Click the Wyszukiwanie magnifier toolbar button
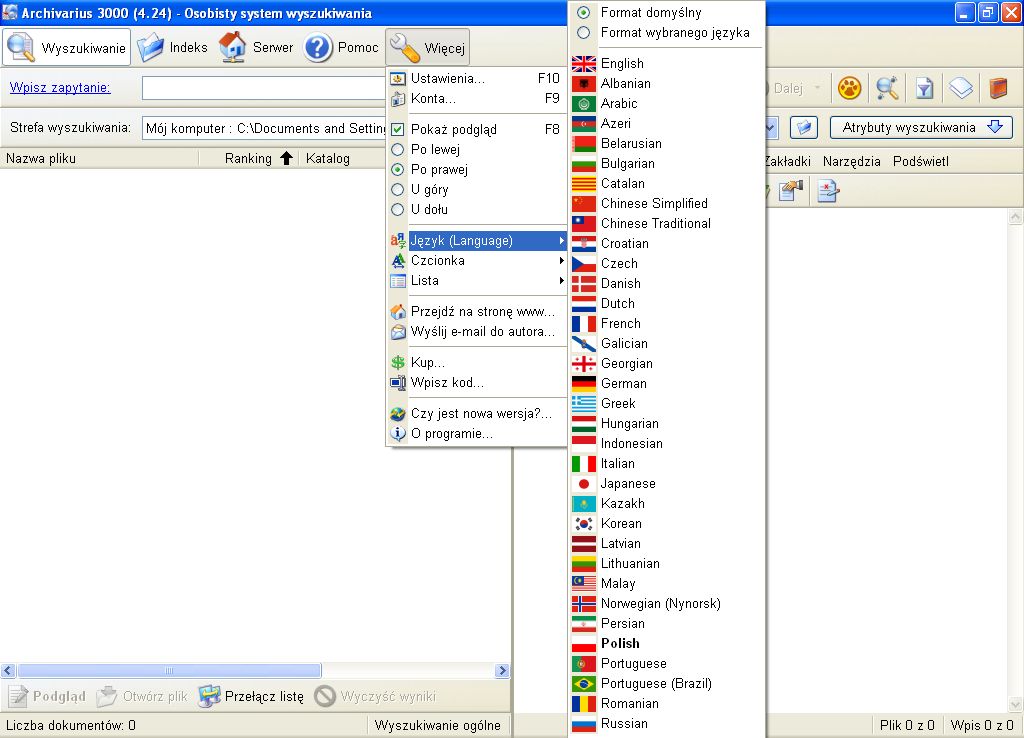 [67, 47]
